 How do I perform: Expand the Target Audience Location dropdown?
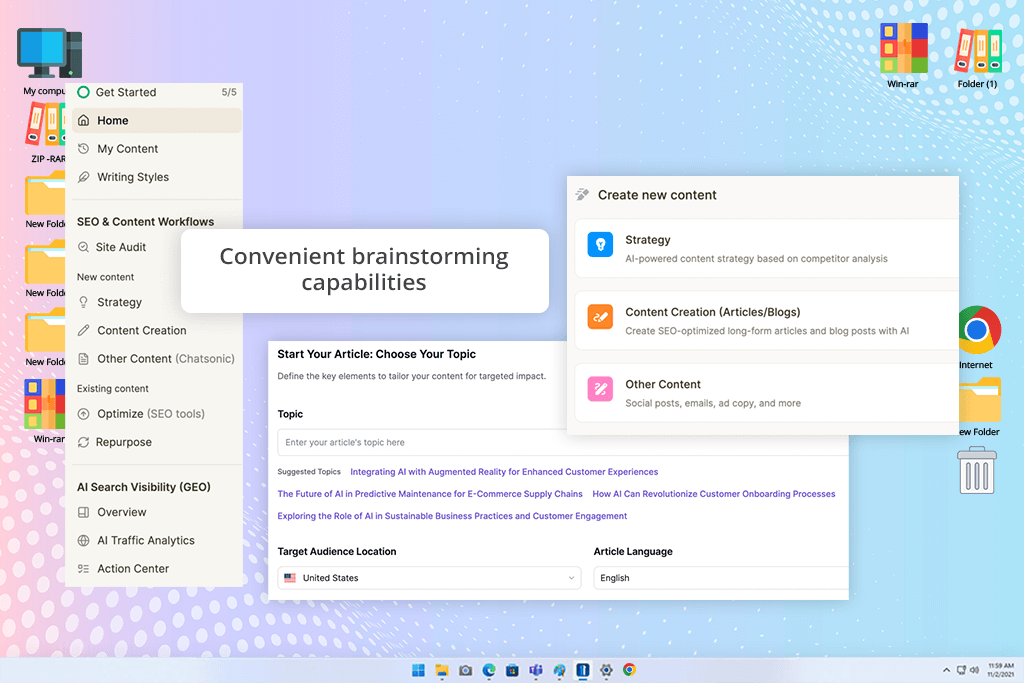coord(429,578)
